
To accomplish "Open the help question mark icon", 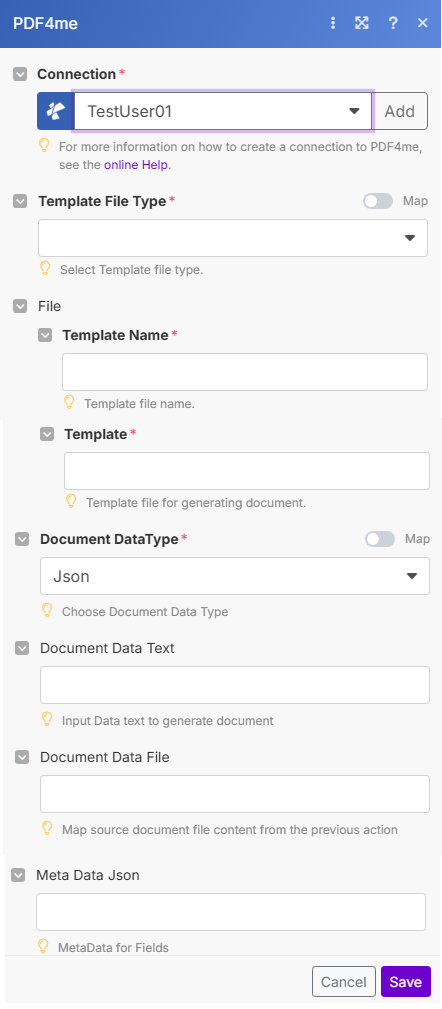I will (x=392, y=23).
